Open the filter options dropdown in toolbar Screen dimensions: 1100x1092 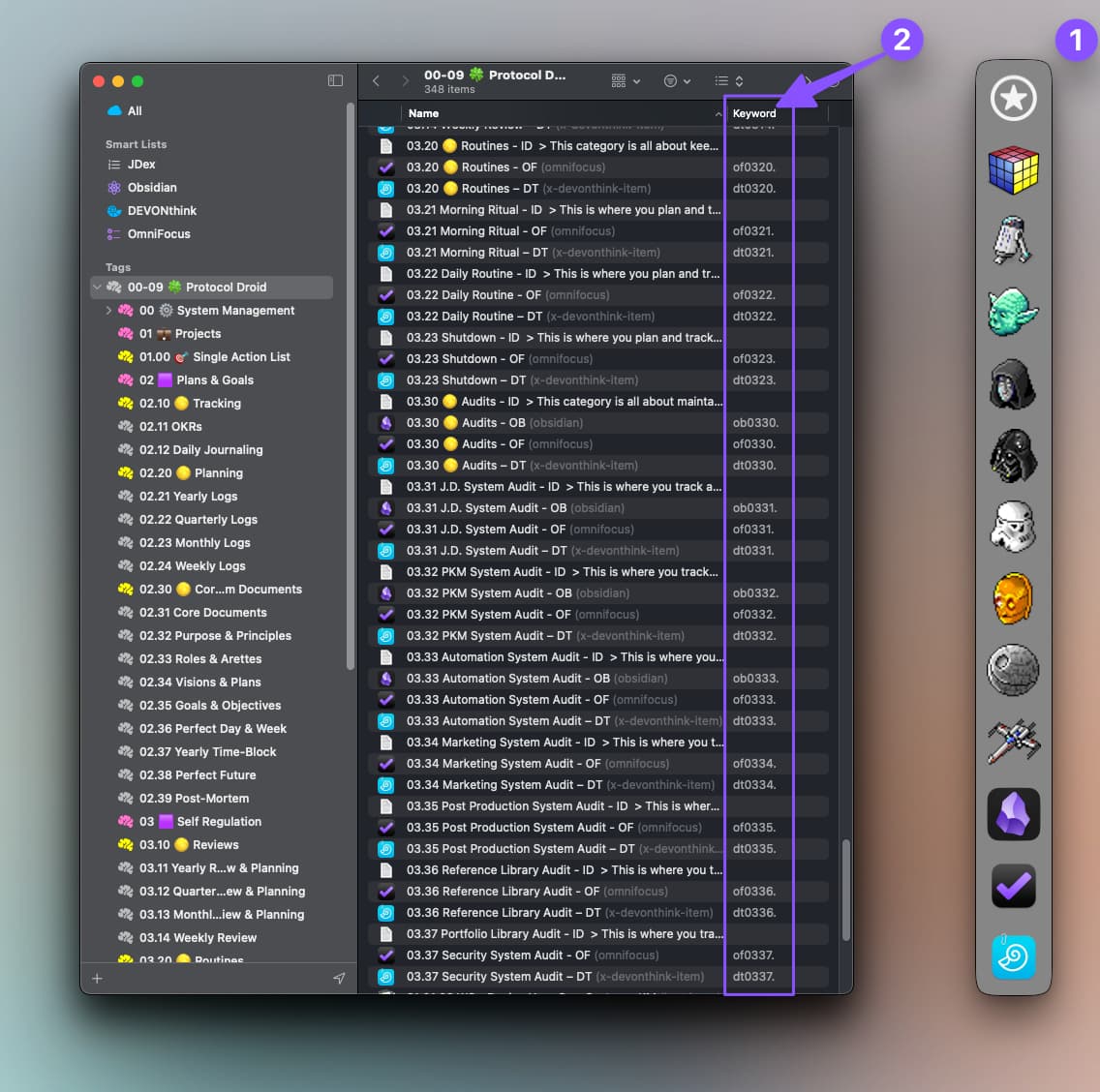(x=677, y=81)
